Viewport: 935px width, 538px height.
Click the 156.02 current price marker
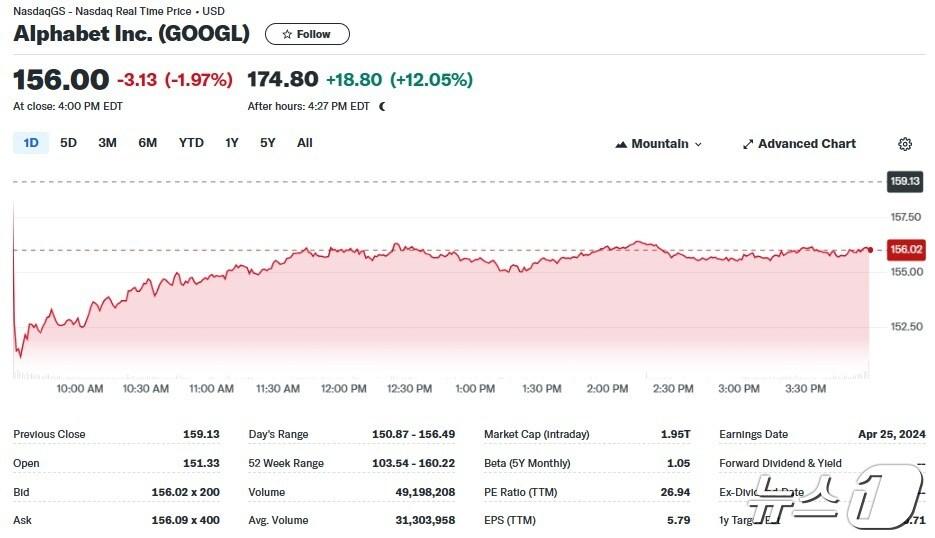coord(906,249)
